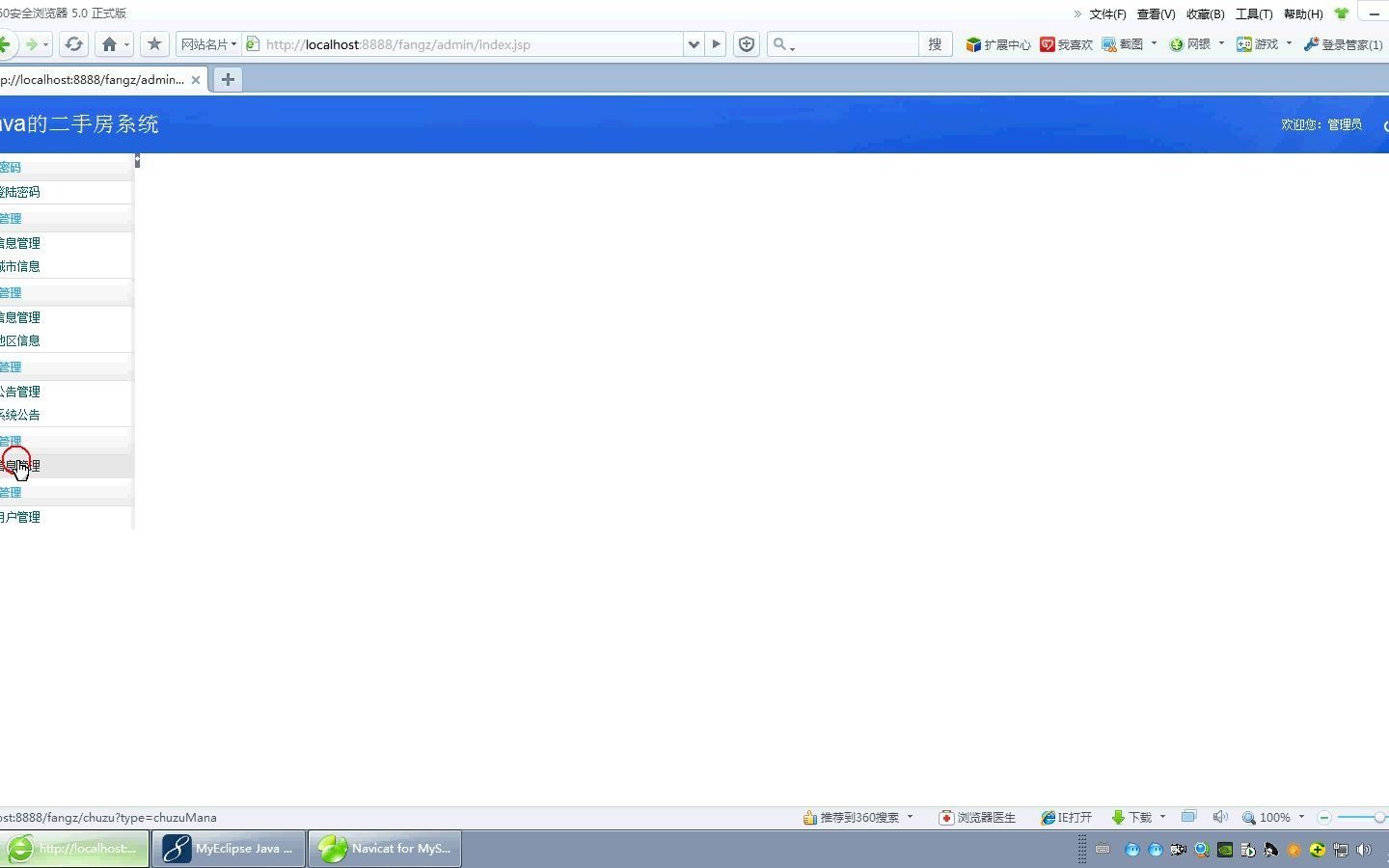The width and height of the screenshot is (1389, 868).
Task: Open the 文件(F) menu
Action: pyautogui.click(x=1107, y=14)
